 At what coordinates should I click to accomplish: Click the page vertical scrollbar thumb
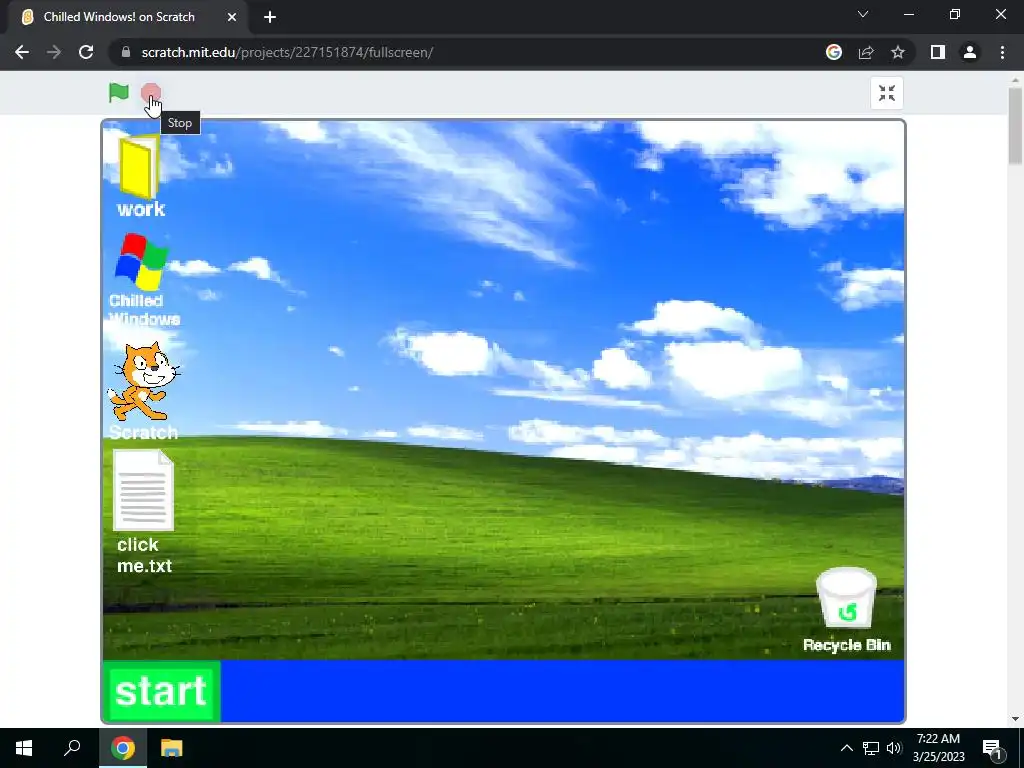(1015, 125)
